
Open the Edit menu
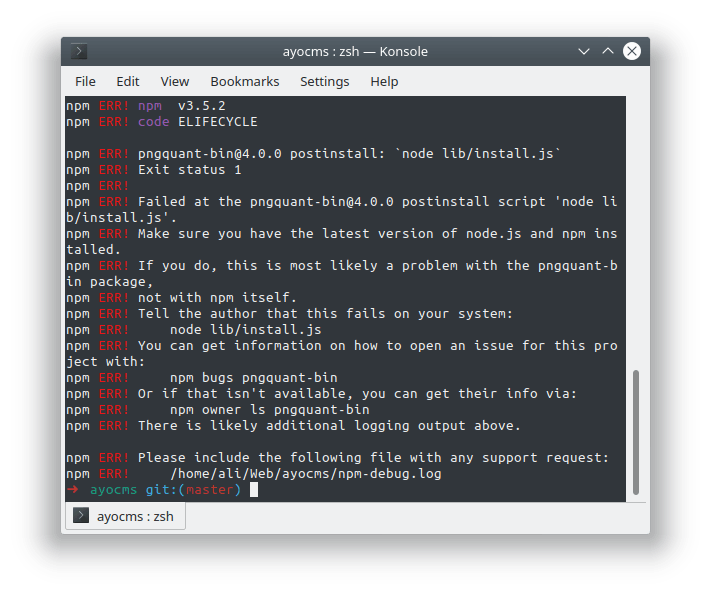(128, 81)
